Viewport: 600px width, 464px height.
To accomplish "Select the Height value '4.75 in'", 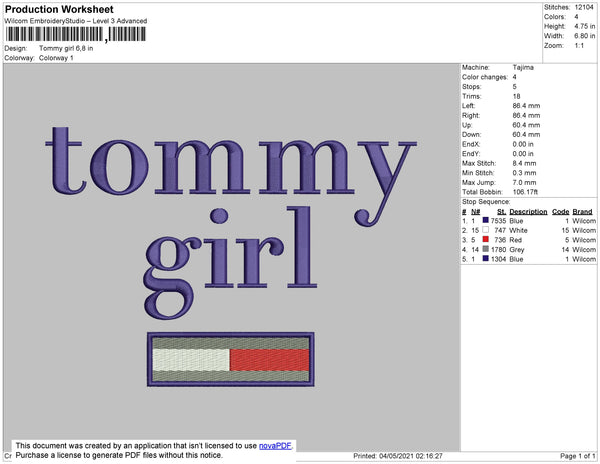I will (585, 26).
